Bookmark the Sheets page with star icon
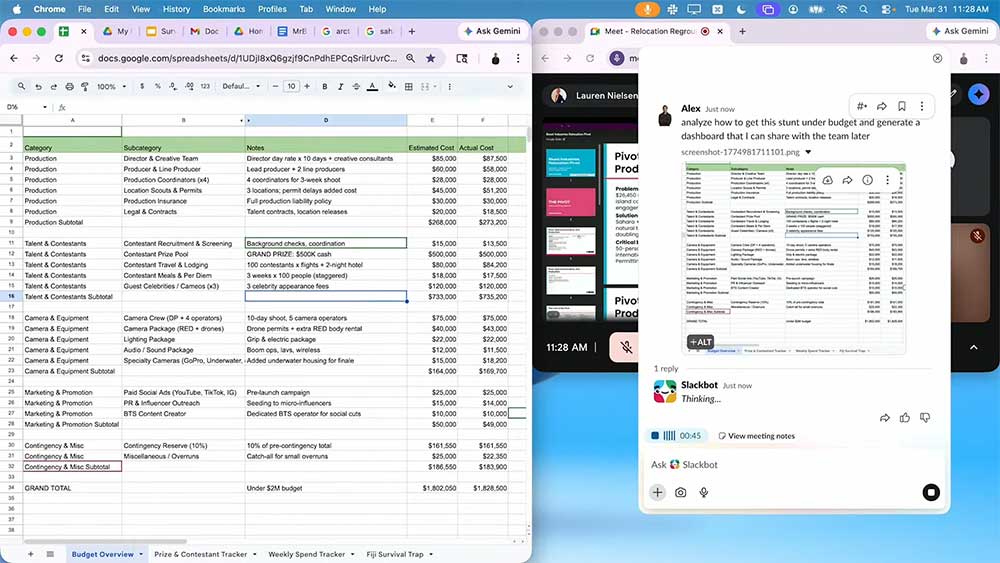The height and width of the screenshot is (563, 1000). (x=431, y=58)
